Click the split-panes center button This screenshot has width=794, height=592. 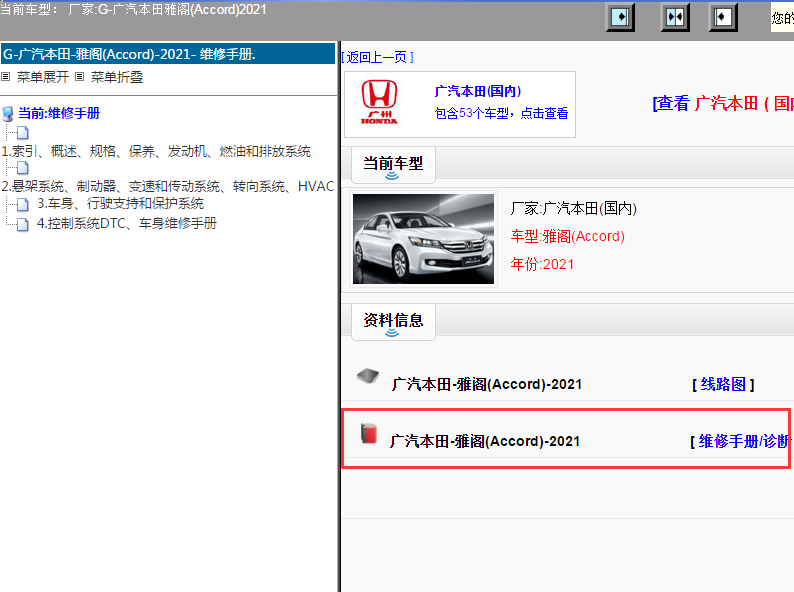674,17
